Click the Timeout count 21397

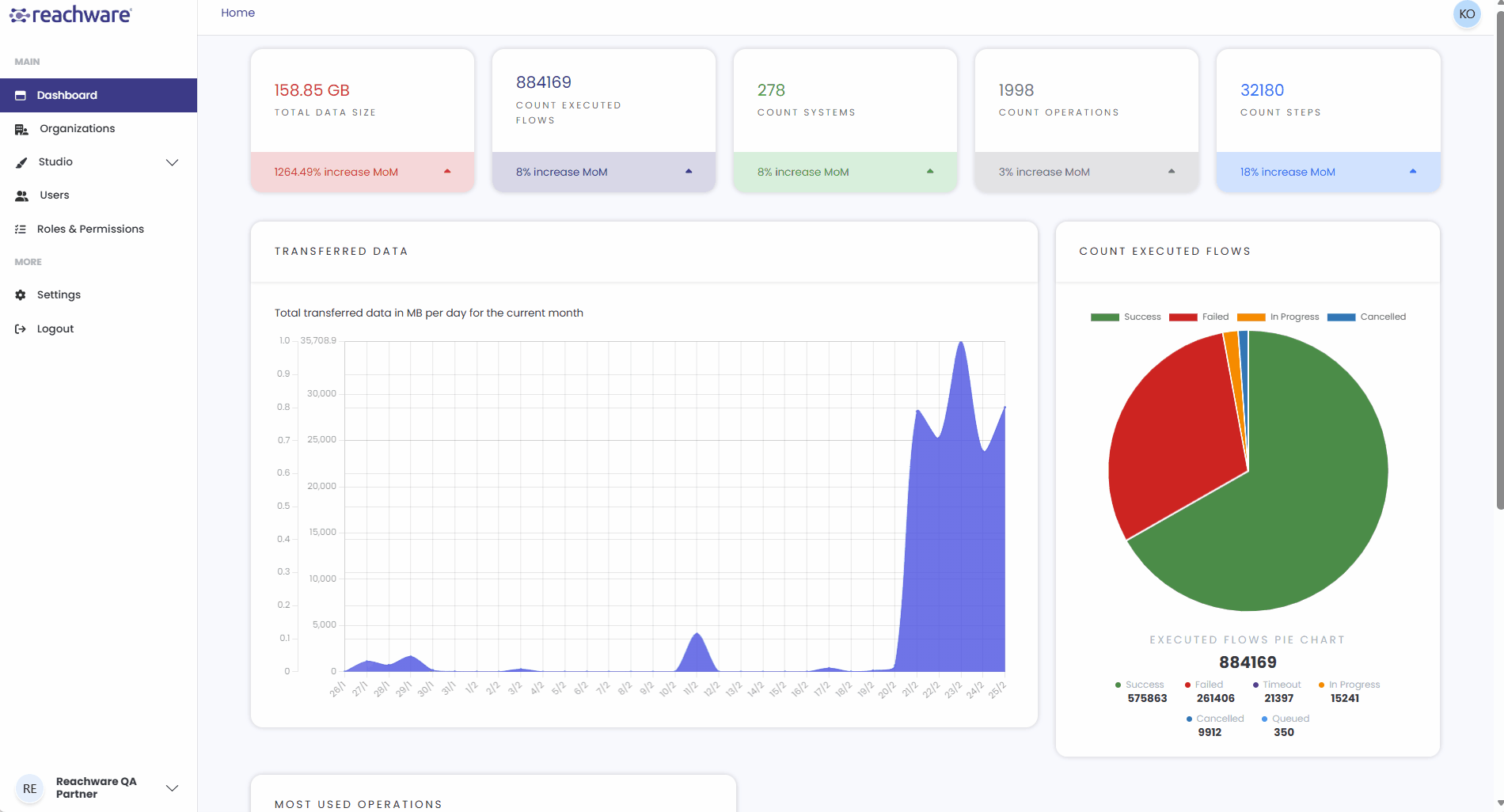click(1278, 698)
